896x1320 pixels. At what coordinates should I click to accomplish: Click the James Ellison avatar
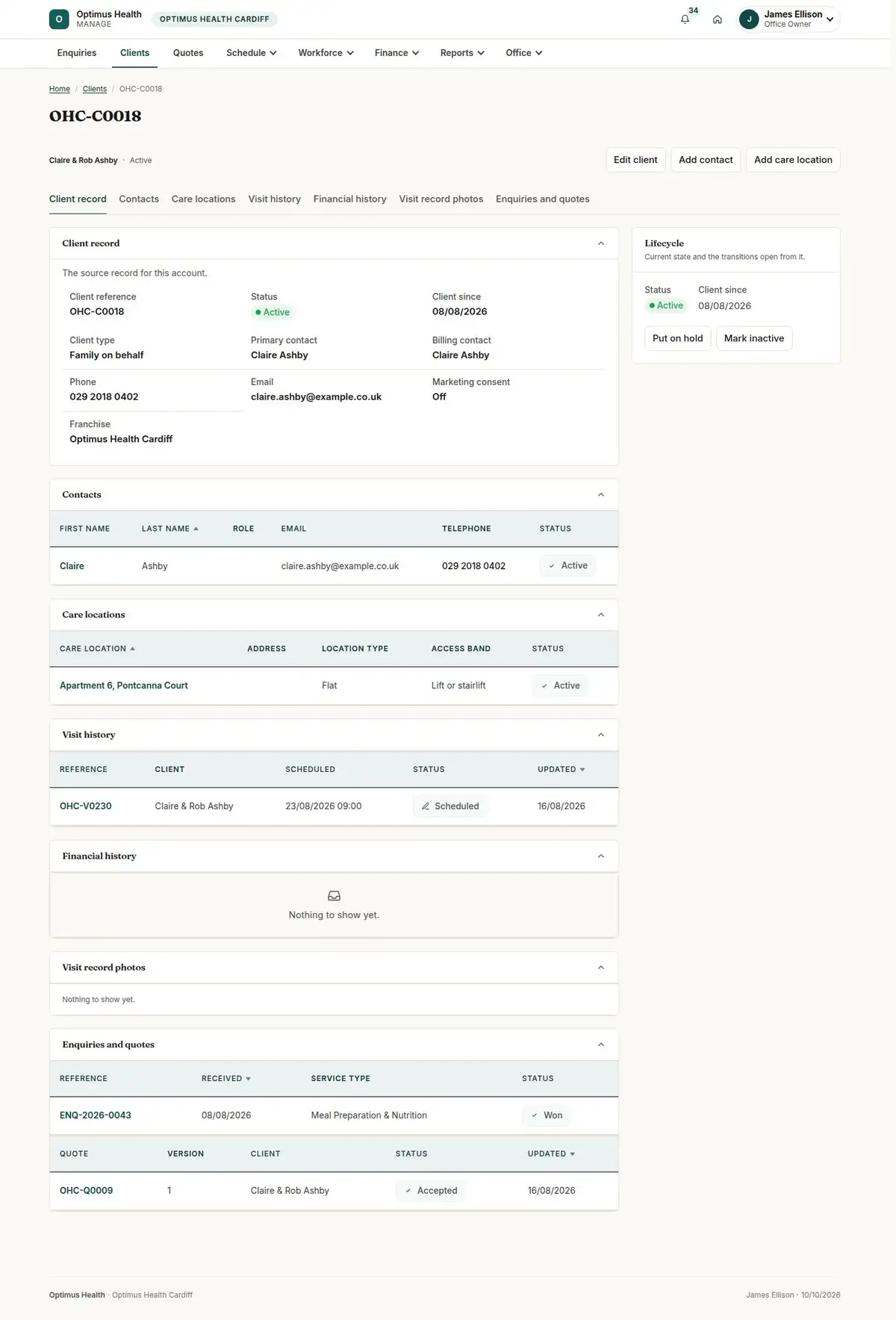point(749,19)
